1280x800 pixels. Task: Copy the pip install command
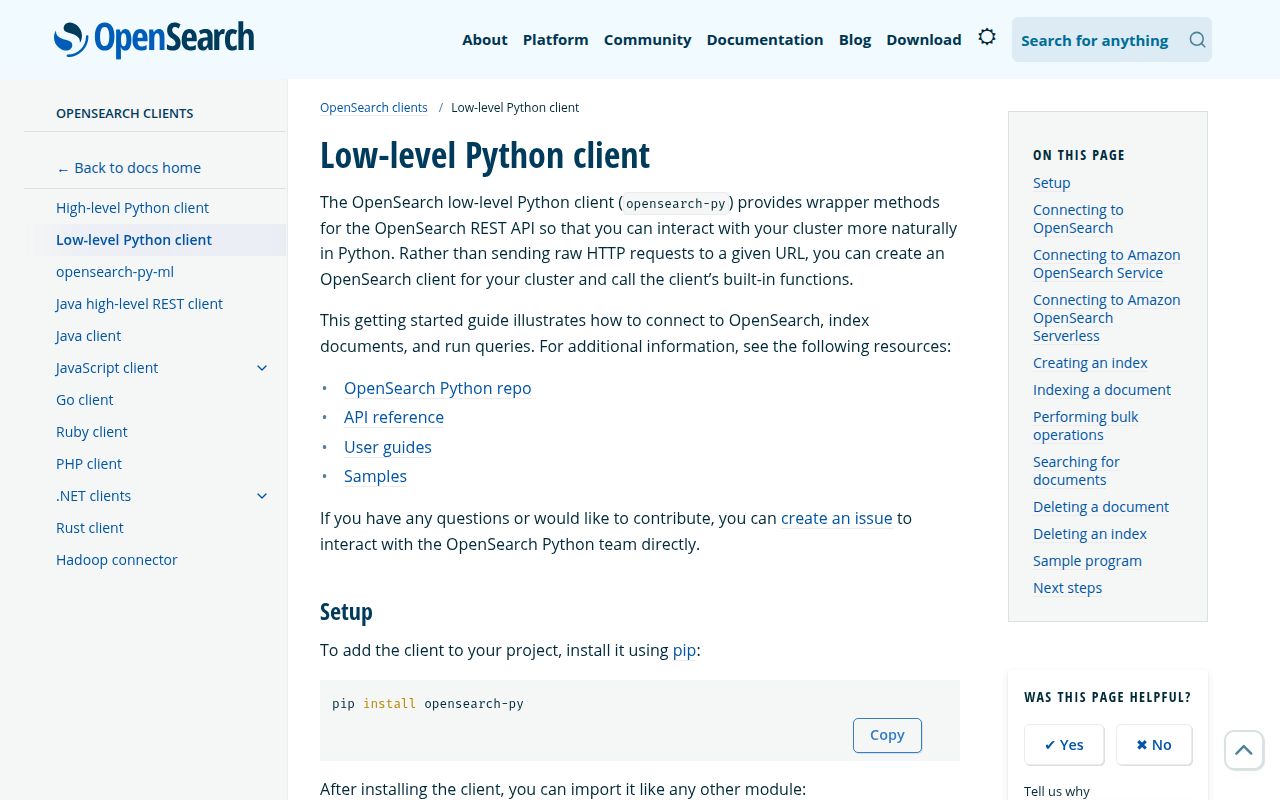pos(887,735)
